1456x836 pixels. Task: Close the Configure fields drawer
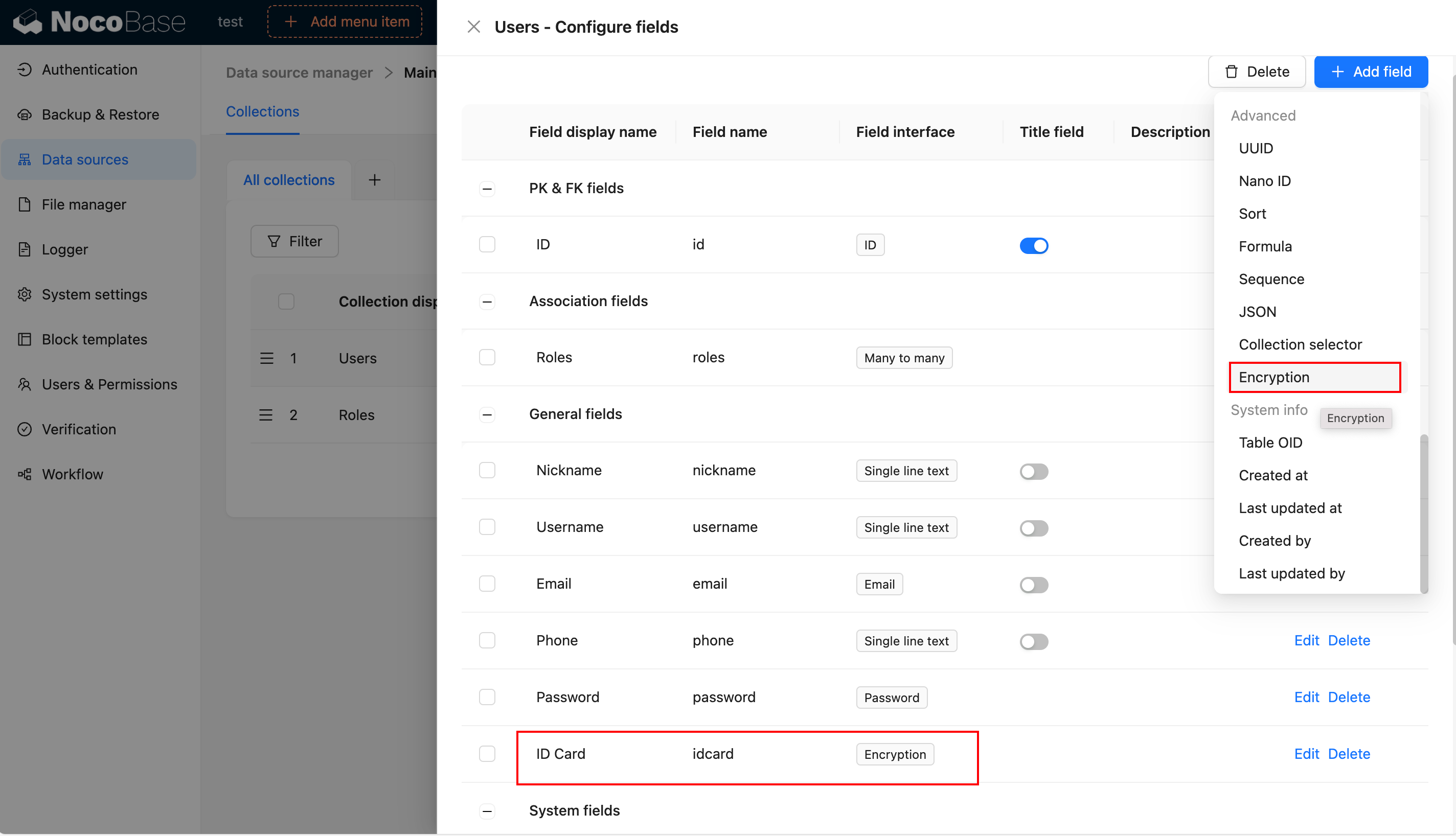(x=473, y=27)
